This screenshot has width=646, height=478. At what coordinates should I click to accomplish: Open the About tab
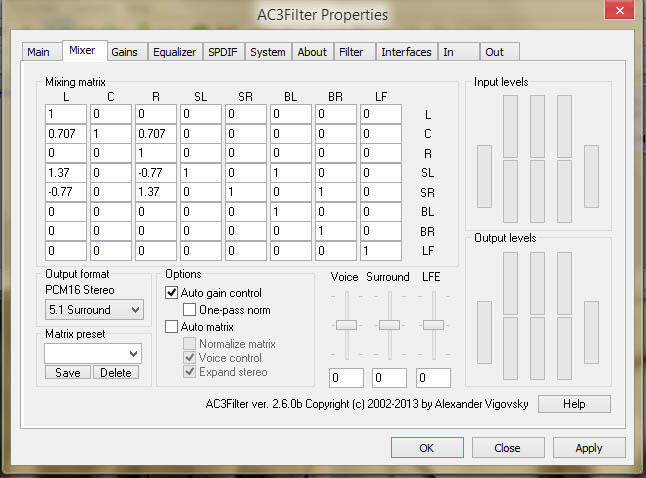click(x=313, y=52)
